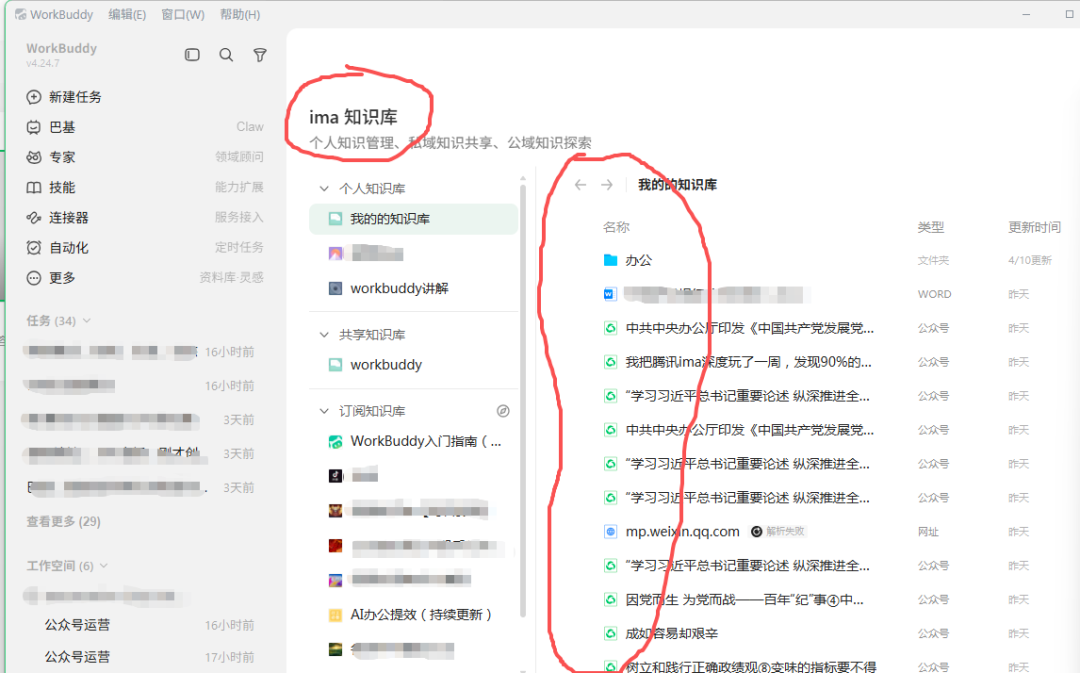Click the 技能 book icon

[34, 187]
